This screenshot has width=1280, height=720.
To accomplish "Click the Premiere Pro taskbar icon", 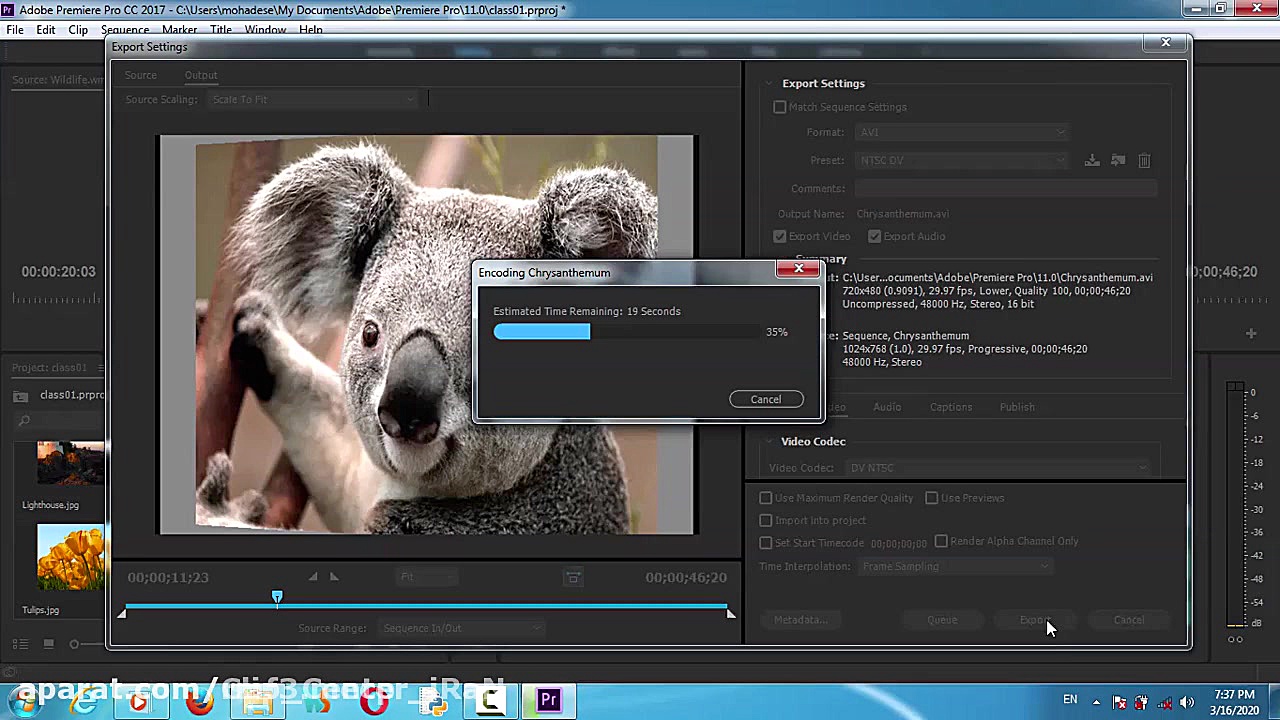I will coord(548,701).
